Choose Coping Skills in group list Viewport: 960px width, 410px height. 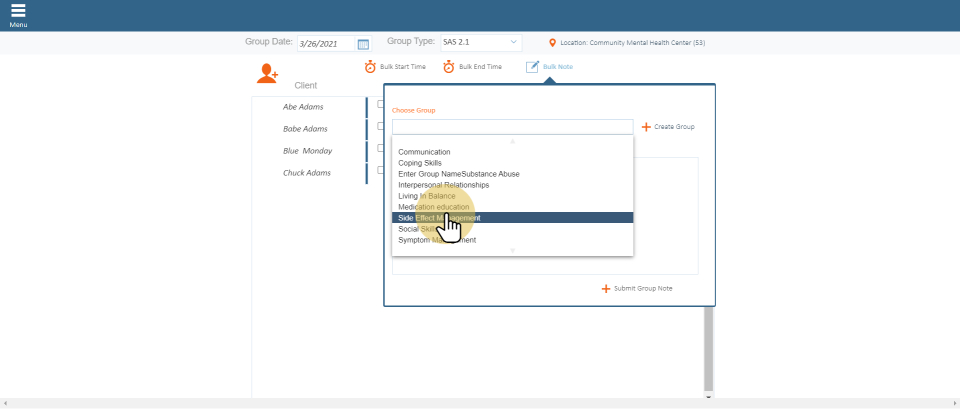click(x=420, y=163)
